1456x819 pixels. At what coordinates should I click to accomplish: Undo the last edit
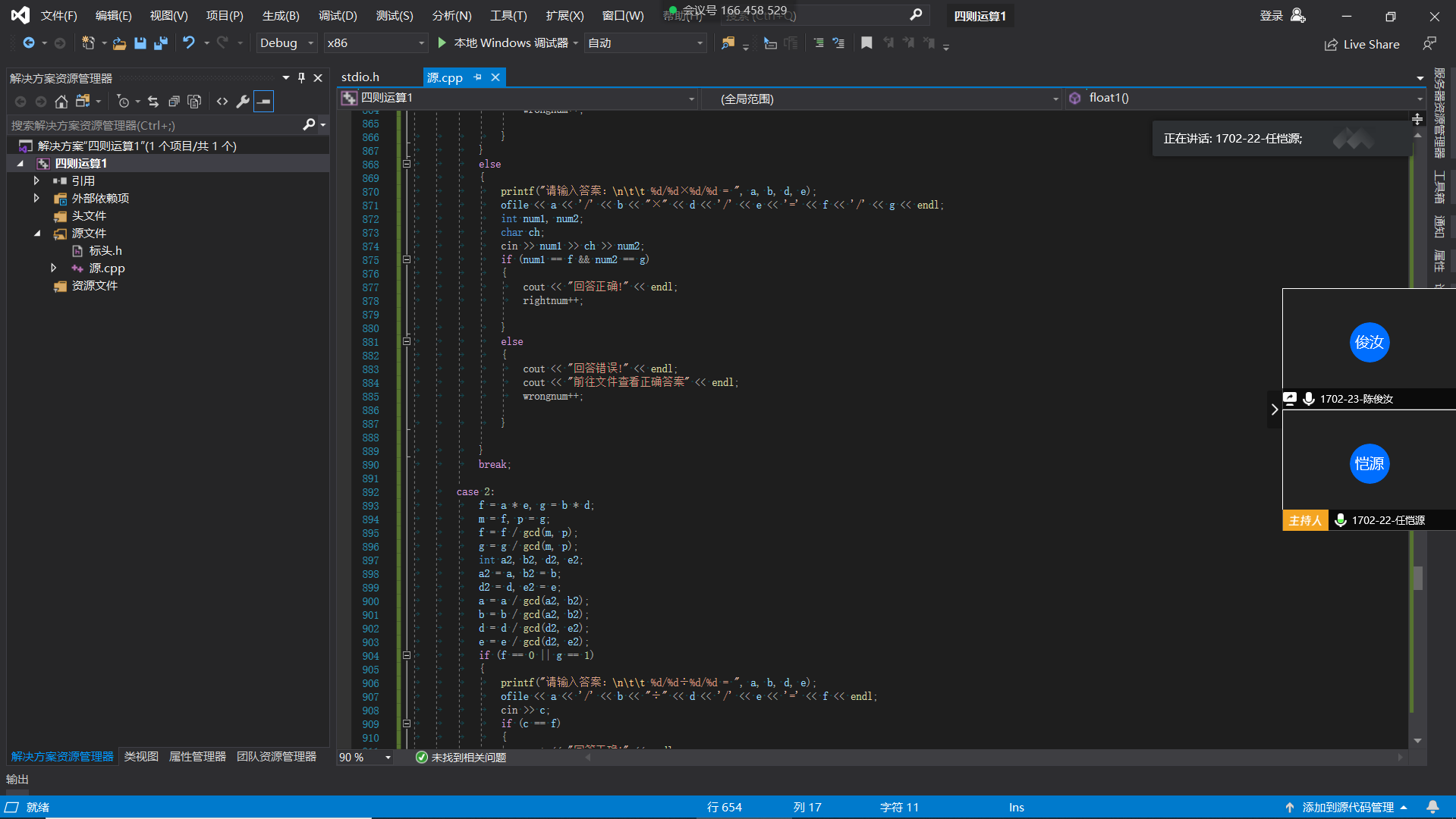(x=189, y=43)
